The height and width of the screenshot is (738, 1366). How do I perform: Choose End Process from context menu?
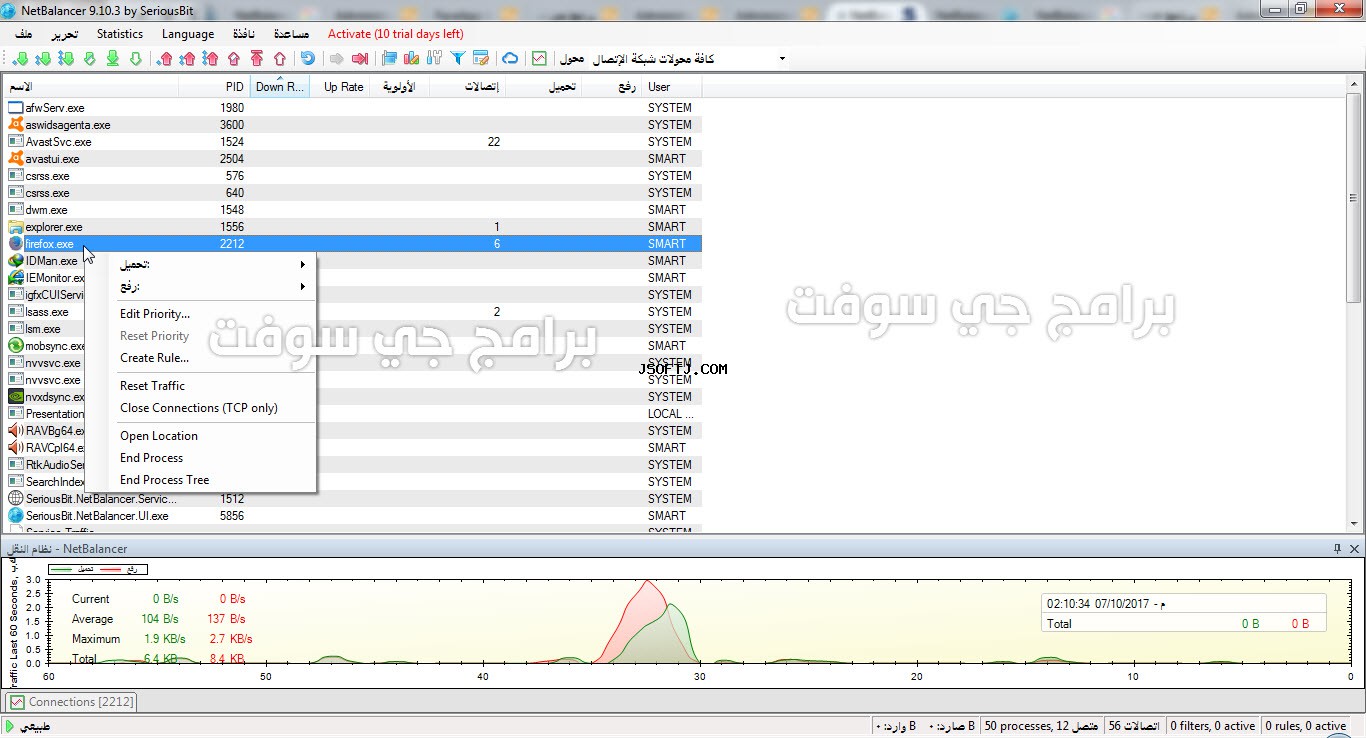(212, 458)
